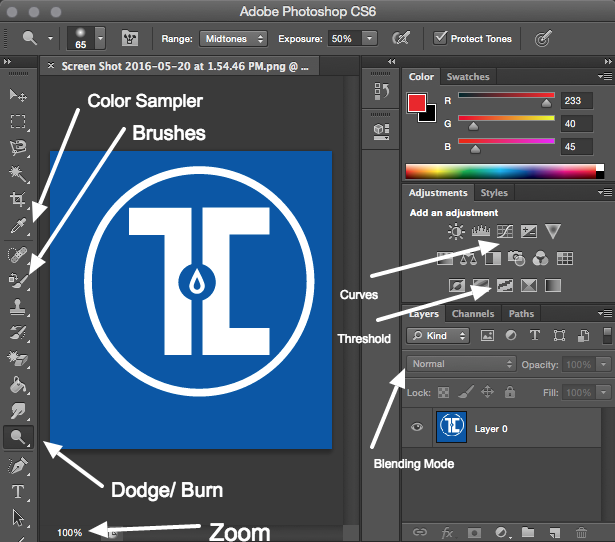Click the delete layer trash button
Viewport: 615px width, 542px height.
581,532
